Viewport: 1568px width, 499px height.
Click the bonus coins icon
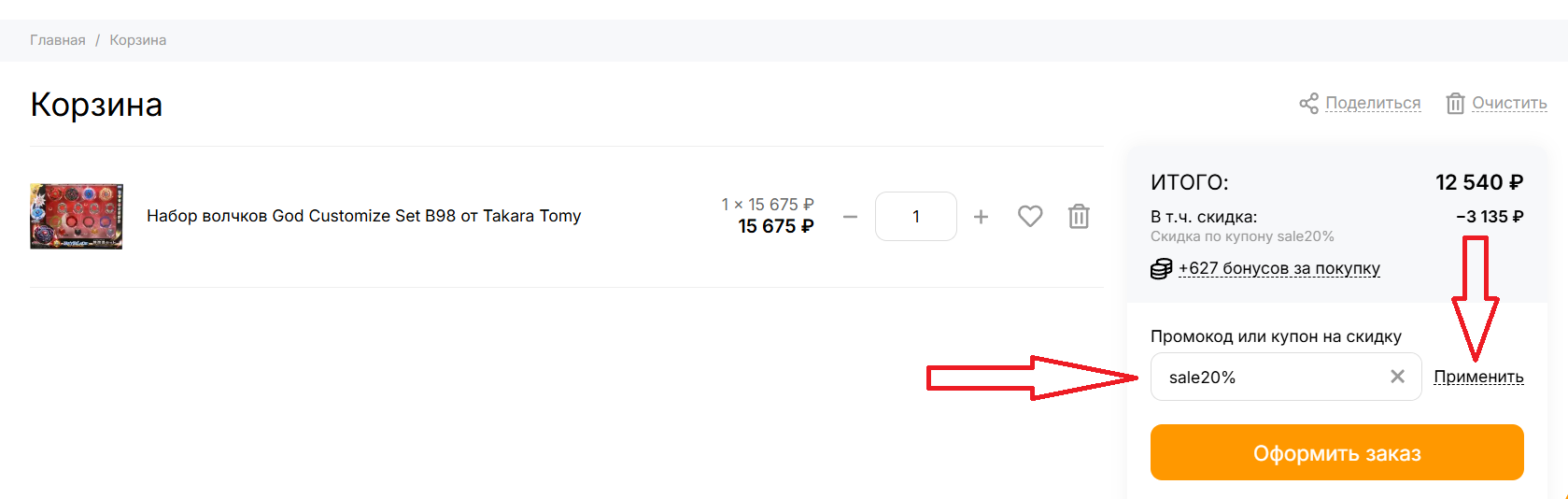tap(1161, 269)
